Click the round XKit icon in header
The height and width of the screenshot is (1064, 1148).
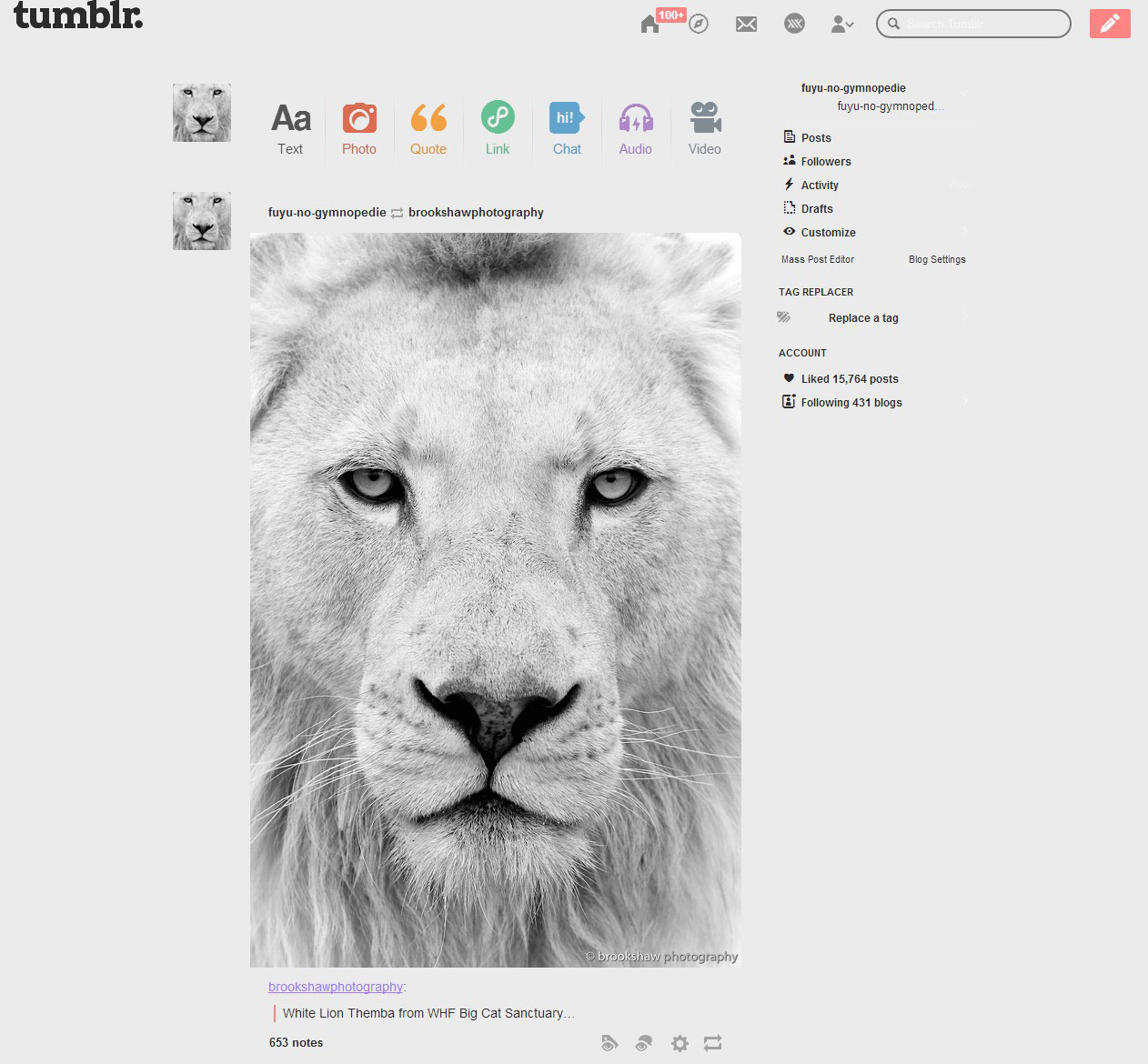pos(794,24)
